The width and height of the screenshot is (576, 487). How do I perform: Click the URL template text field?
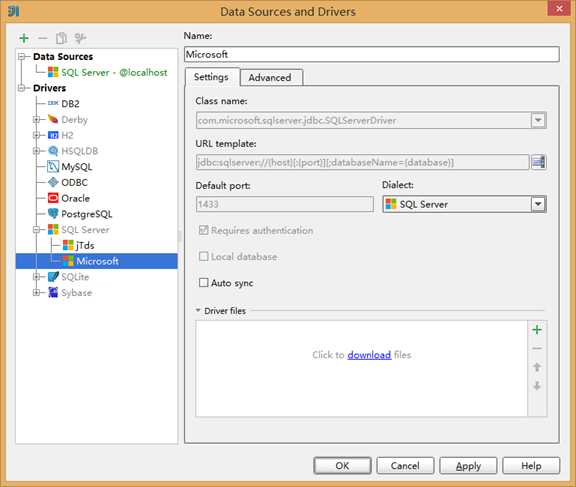363,162
